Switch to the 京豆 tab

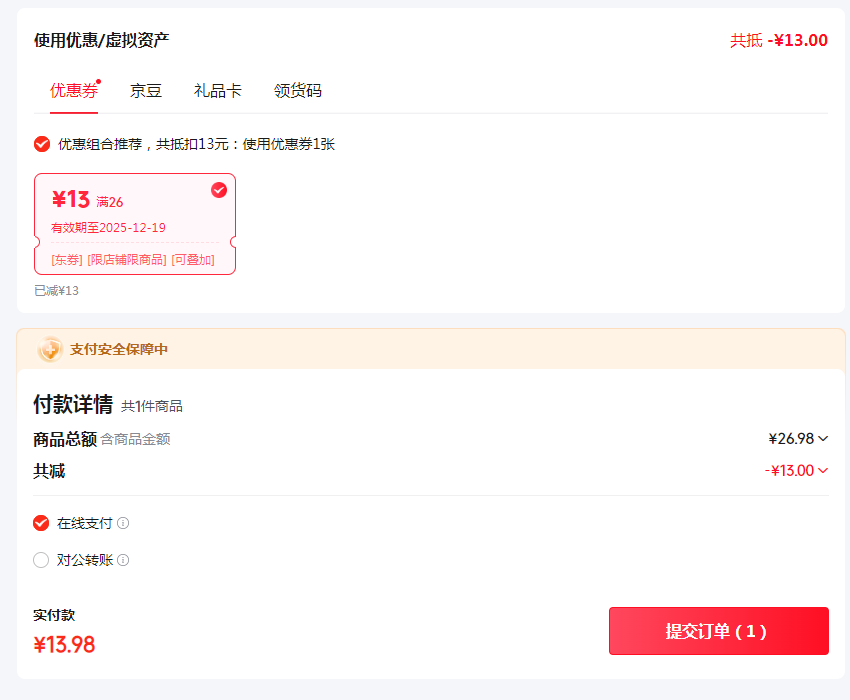tap(146, 91)
